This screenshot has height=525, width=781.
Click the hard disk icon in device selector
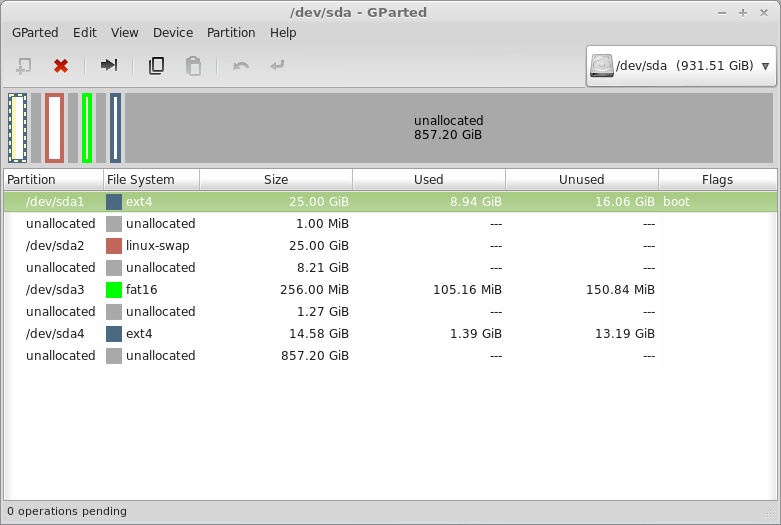coord(602,66)
